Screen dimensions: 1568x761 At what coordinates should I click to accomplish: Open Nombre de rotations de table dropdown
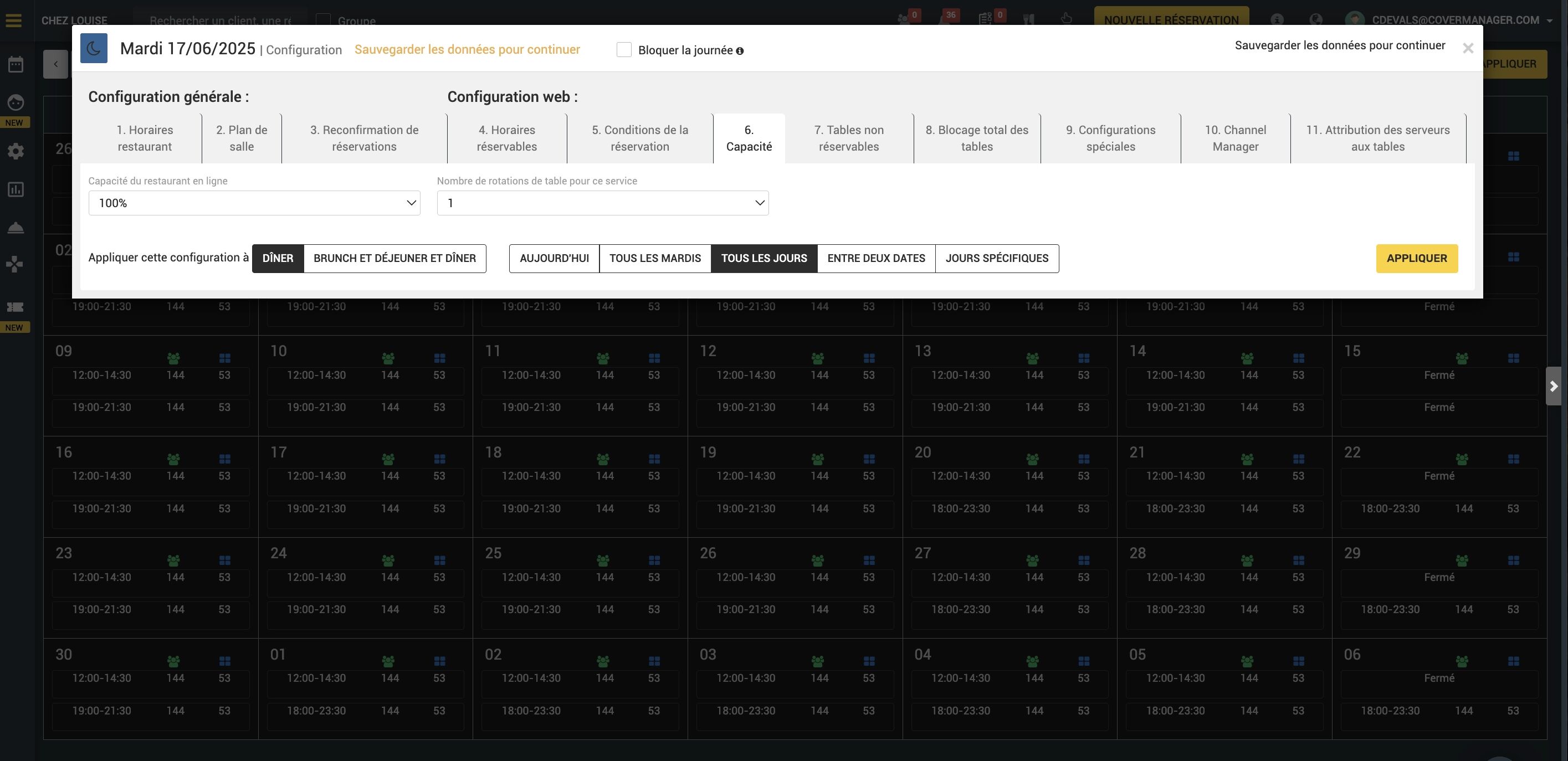coord(602,203)
